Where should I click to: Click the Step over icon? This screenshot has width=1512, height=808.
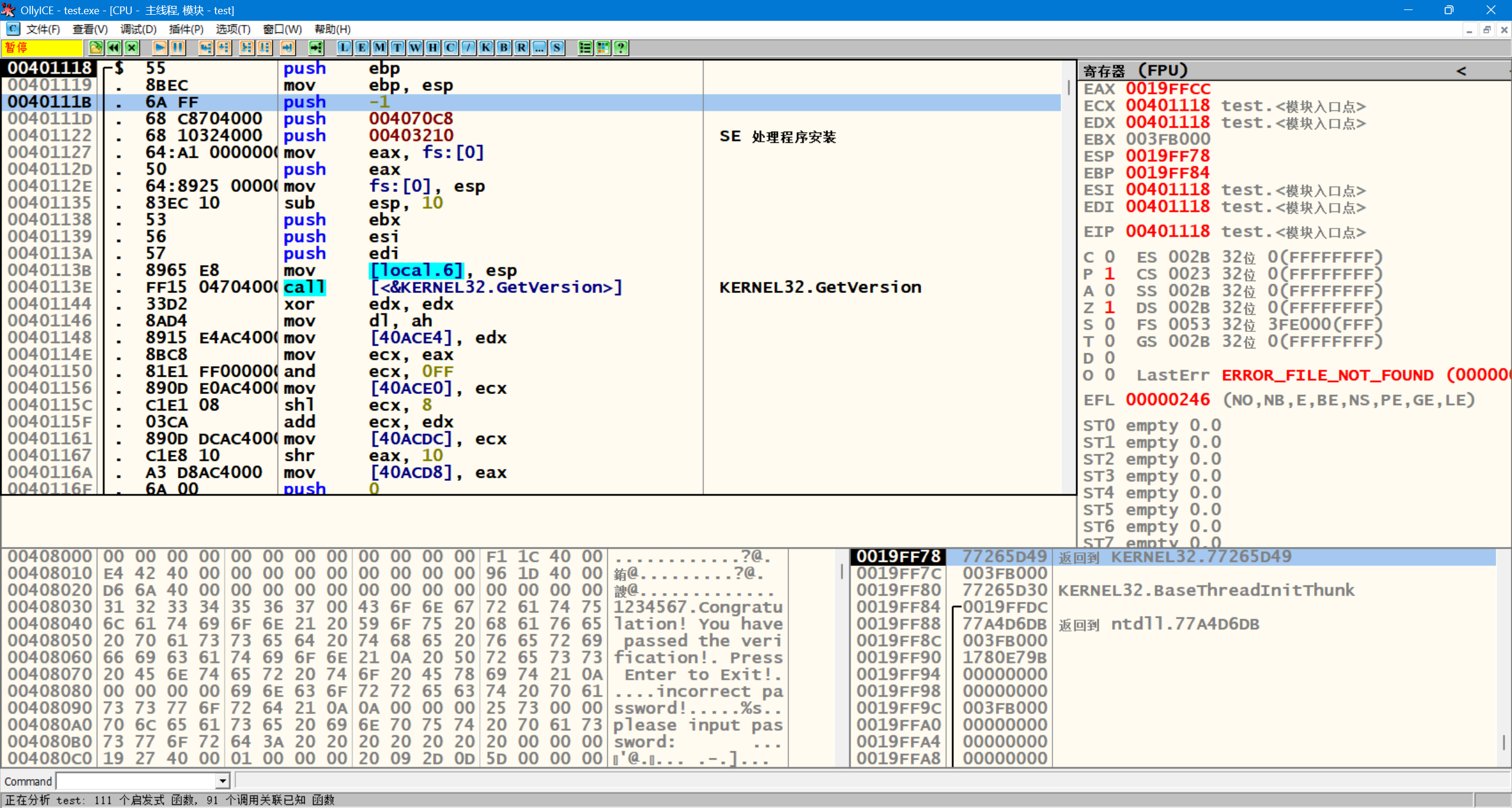[223, 48]
